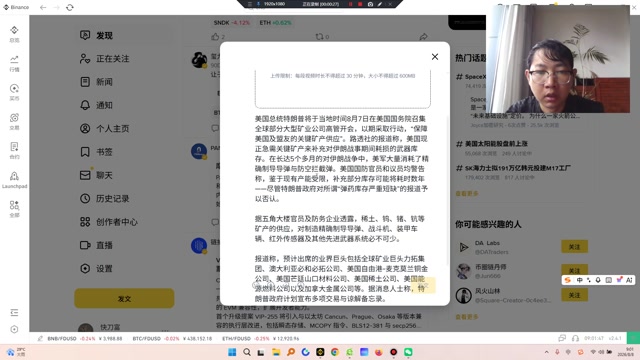Expand the system tray hidden icons chevron

click(x=547, y=352)
